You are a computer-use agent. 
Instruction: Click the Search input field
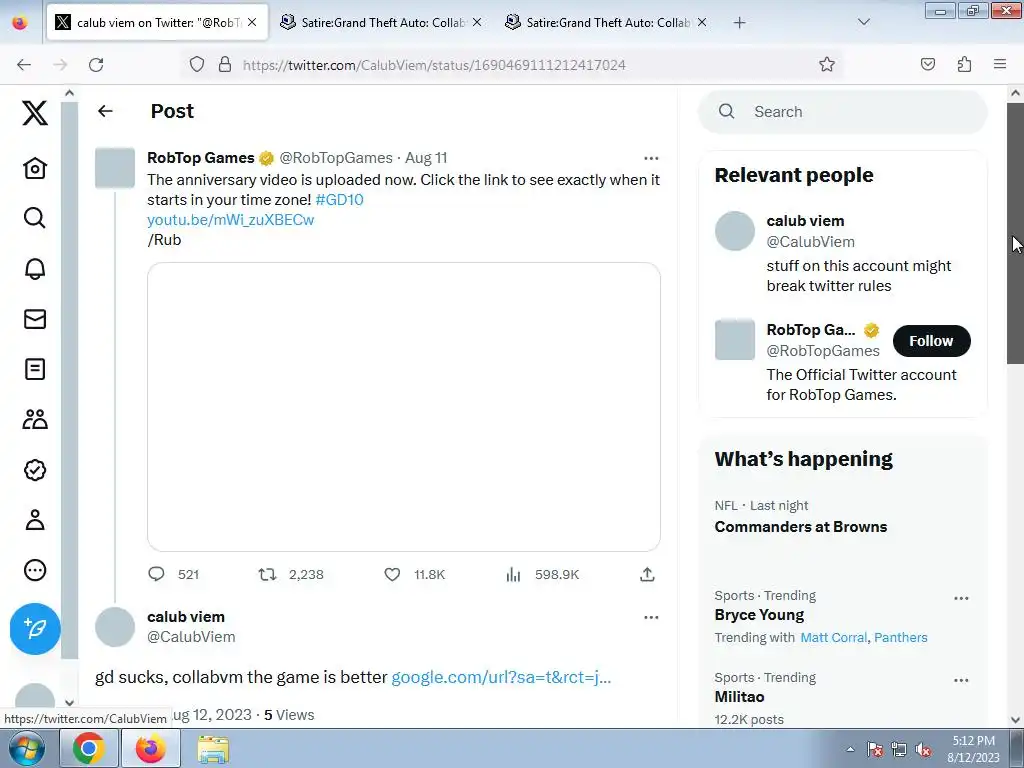(843, 112)
